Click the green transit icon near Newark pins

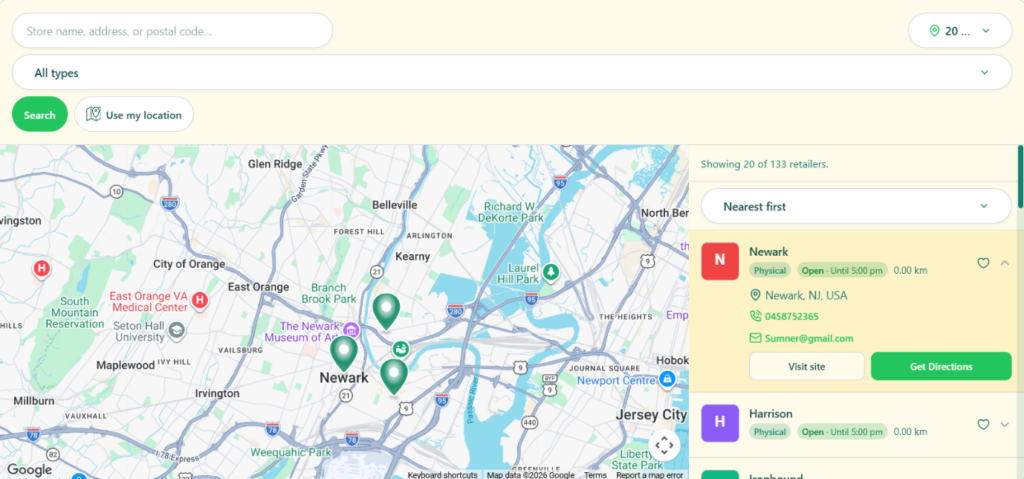pos(401,350)
